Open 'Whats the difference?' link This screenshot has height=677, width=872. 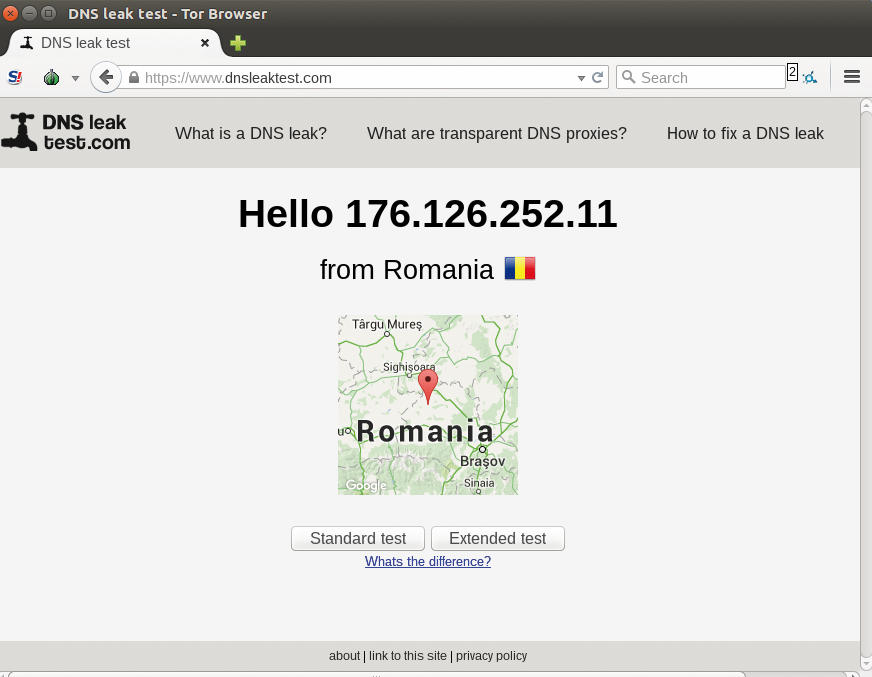click(428, 561)
